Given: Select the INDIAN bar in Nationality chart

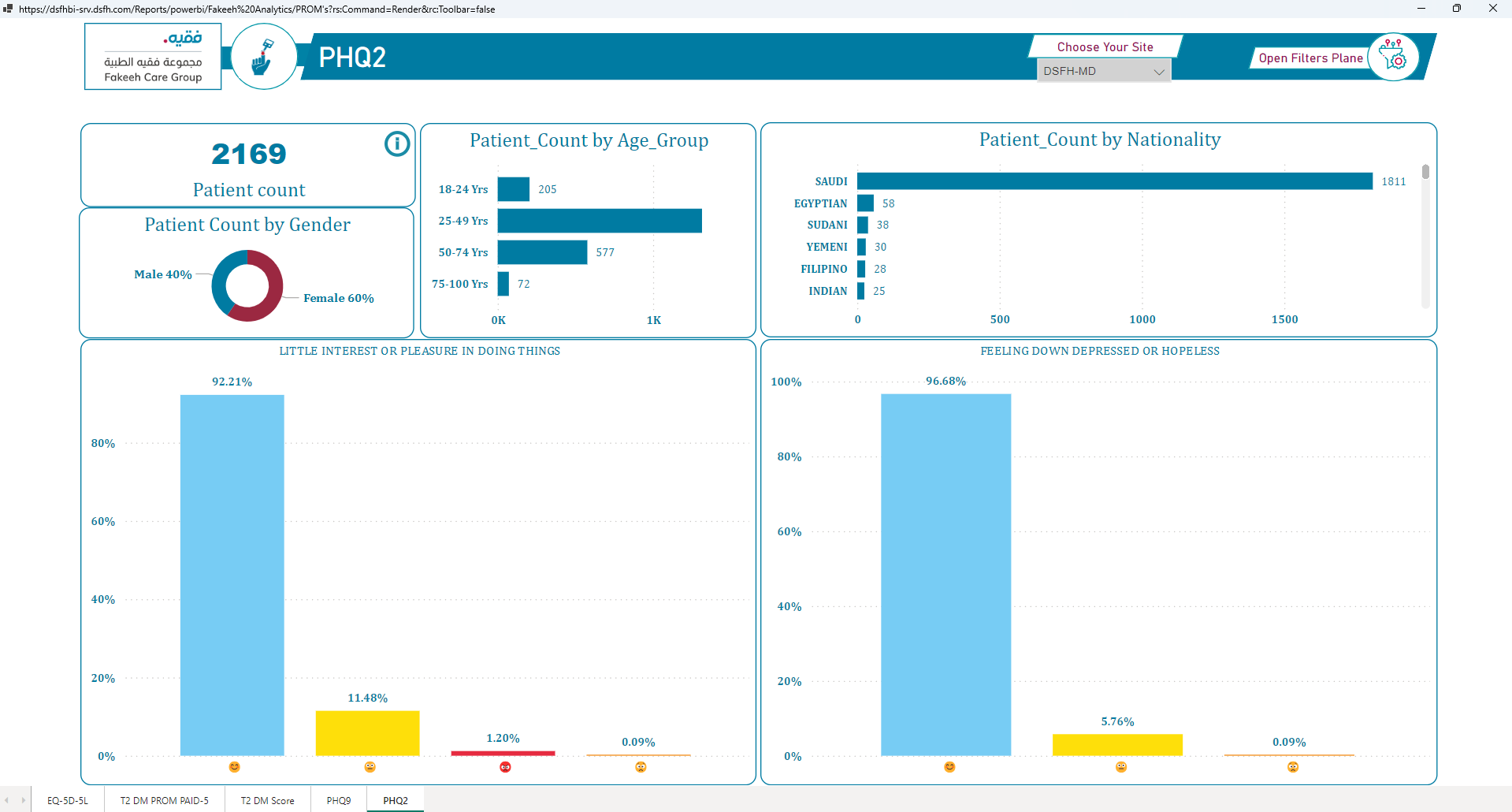Looking at the screenshot, I should (860, 291).
